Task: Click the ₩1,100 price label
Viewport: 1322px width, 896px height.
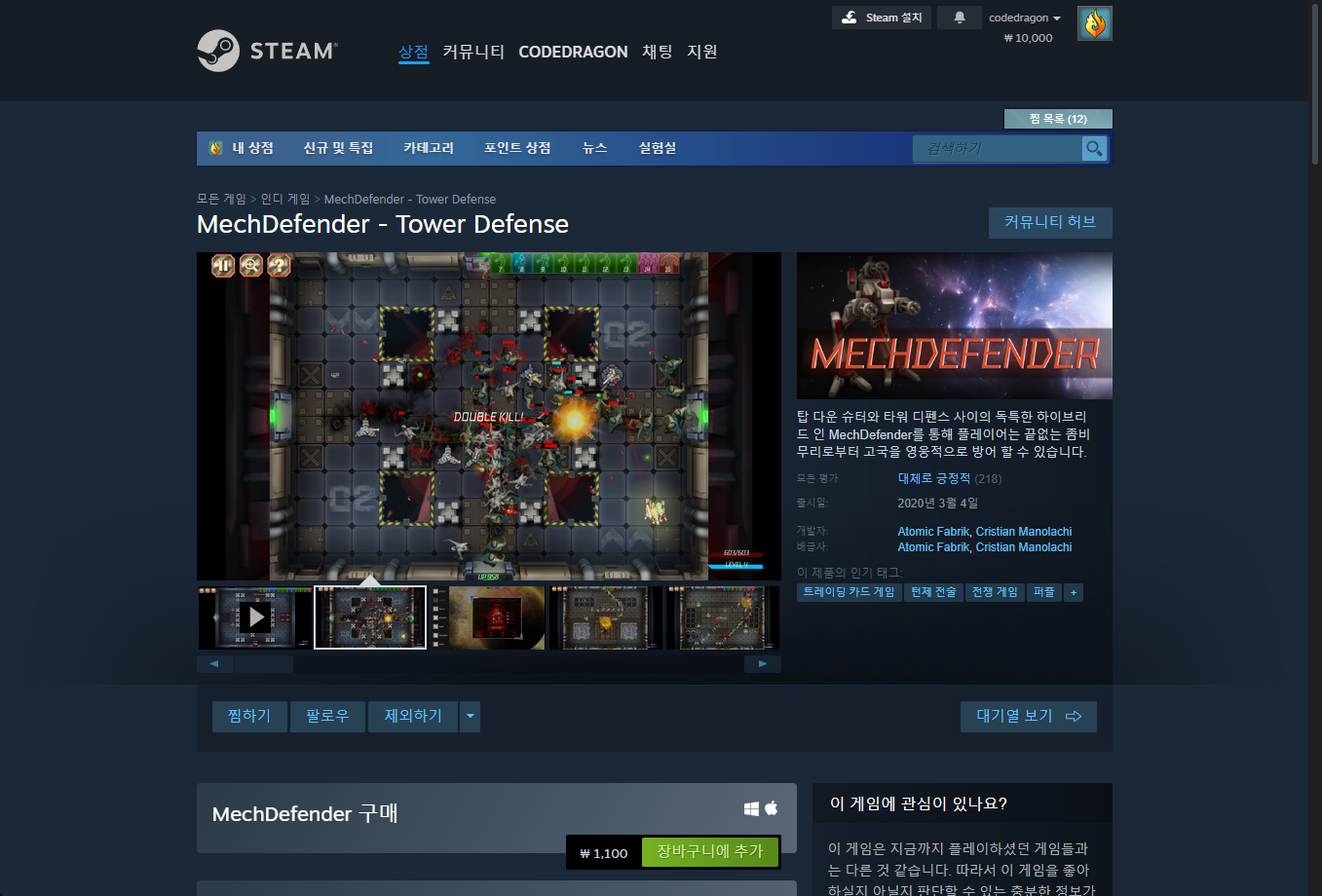Action: tap(604, 853)
